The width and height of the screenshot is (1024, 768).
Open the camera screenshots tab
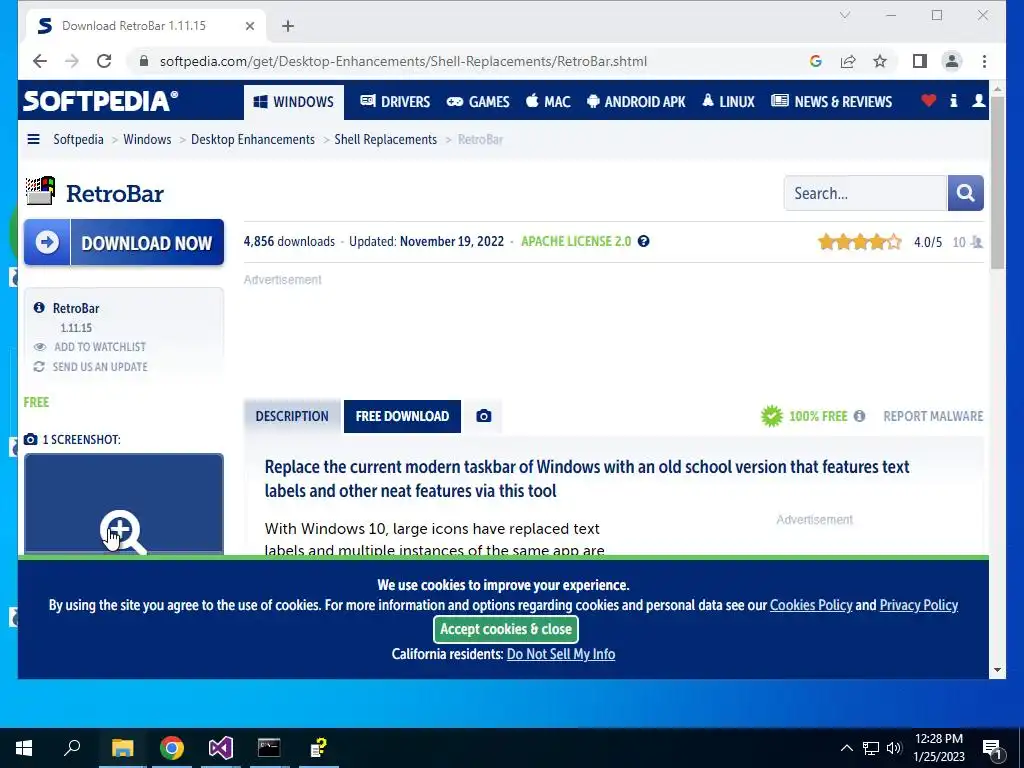coord(483,417)
